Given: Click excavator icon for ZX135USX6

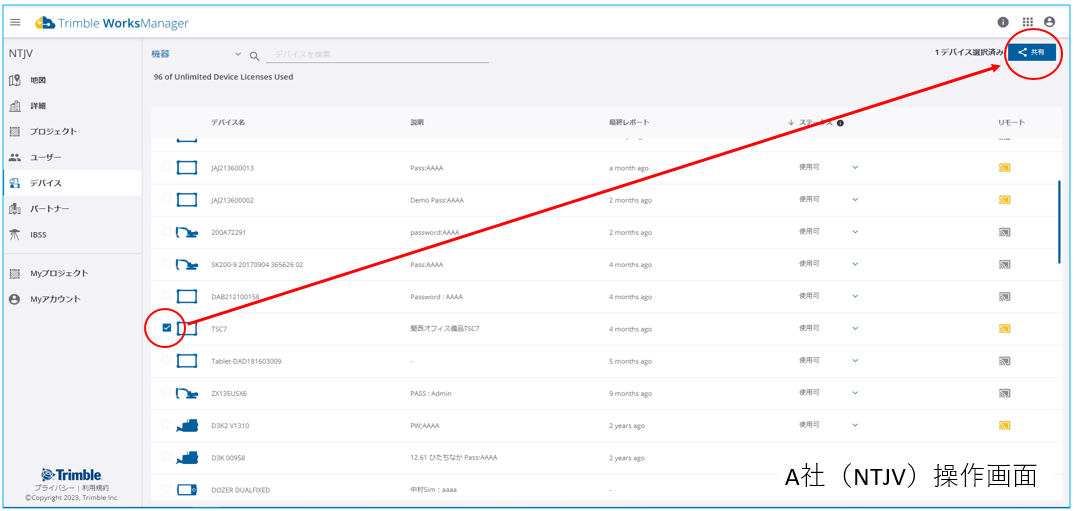Looking at the screenshot, I should [187, 393].
